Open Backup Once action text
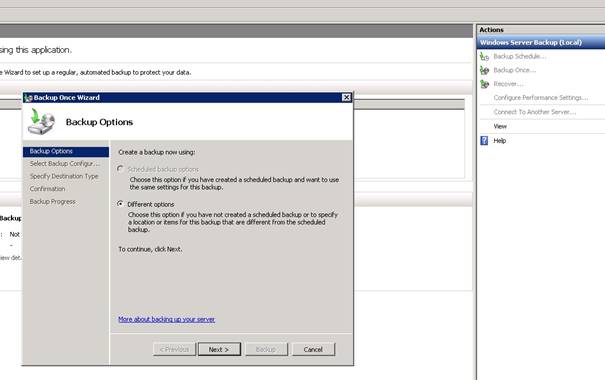 pyautogui.click(x=514, y=70)
